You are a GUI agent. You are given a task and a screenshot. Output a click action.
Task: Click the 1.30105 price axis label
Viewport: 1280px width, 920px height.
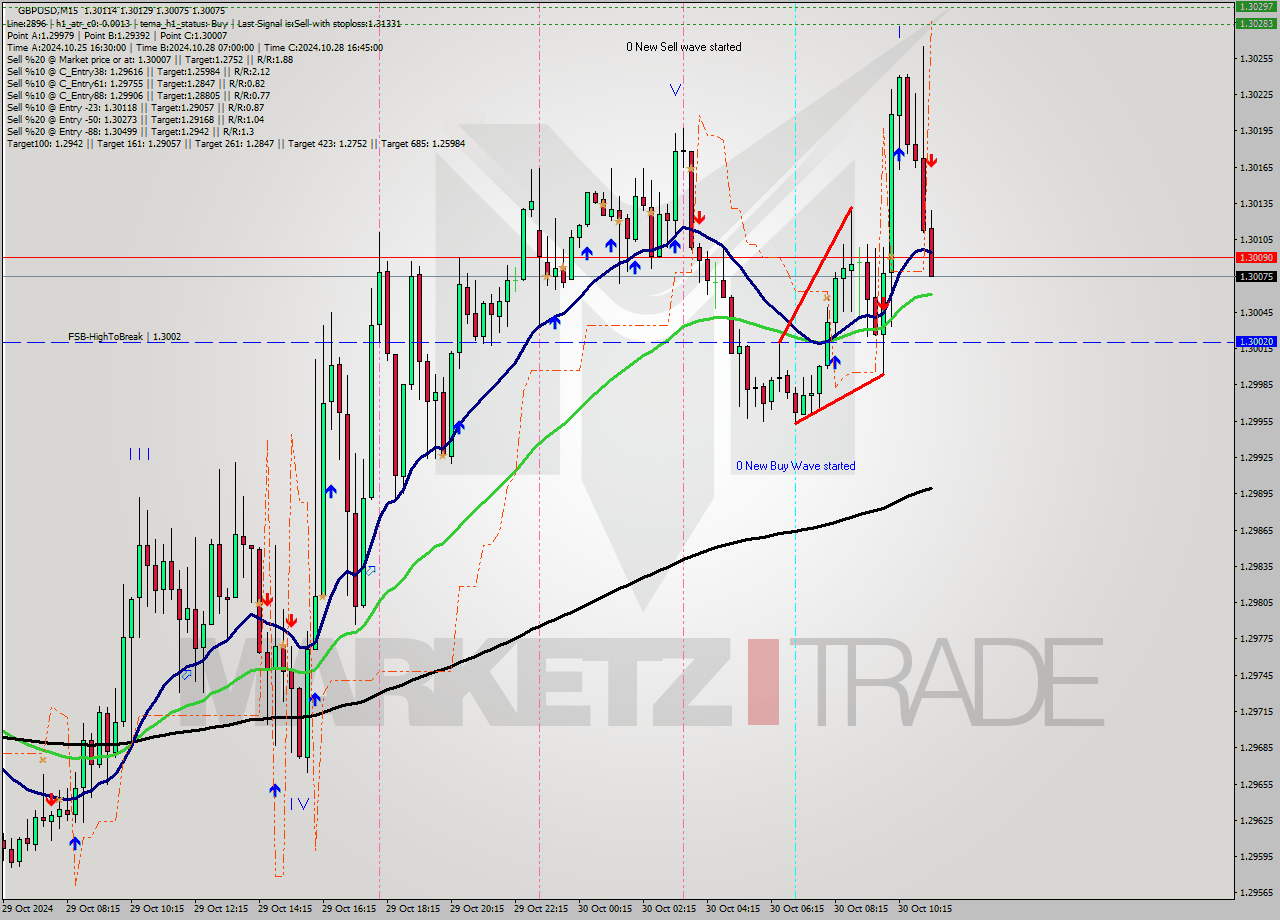coord(1256,240)
